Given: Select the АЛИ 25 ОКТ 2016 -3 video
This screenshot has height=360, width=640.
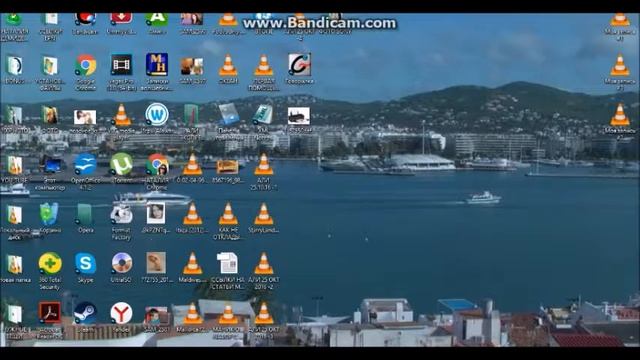Looking at the screenshot, I should point(264,313).
